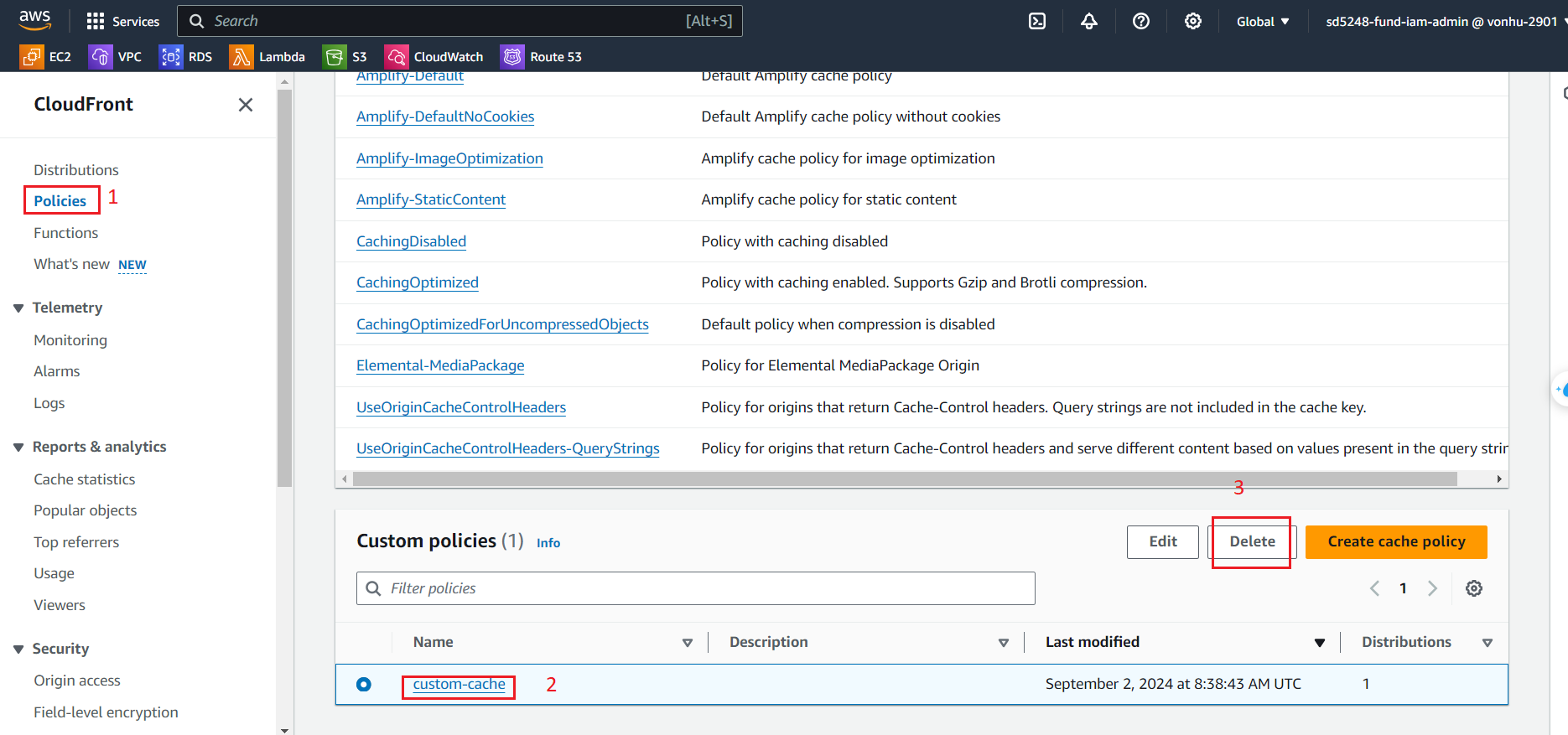Image resolution: width=1568 pixels, height=735 pixels.
Task: Open the notifications bell
Action: 1088,21
